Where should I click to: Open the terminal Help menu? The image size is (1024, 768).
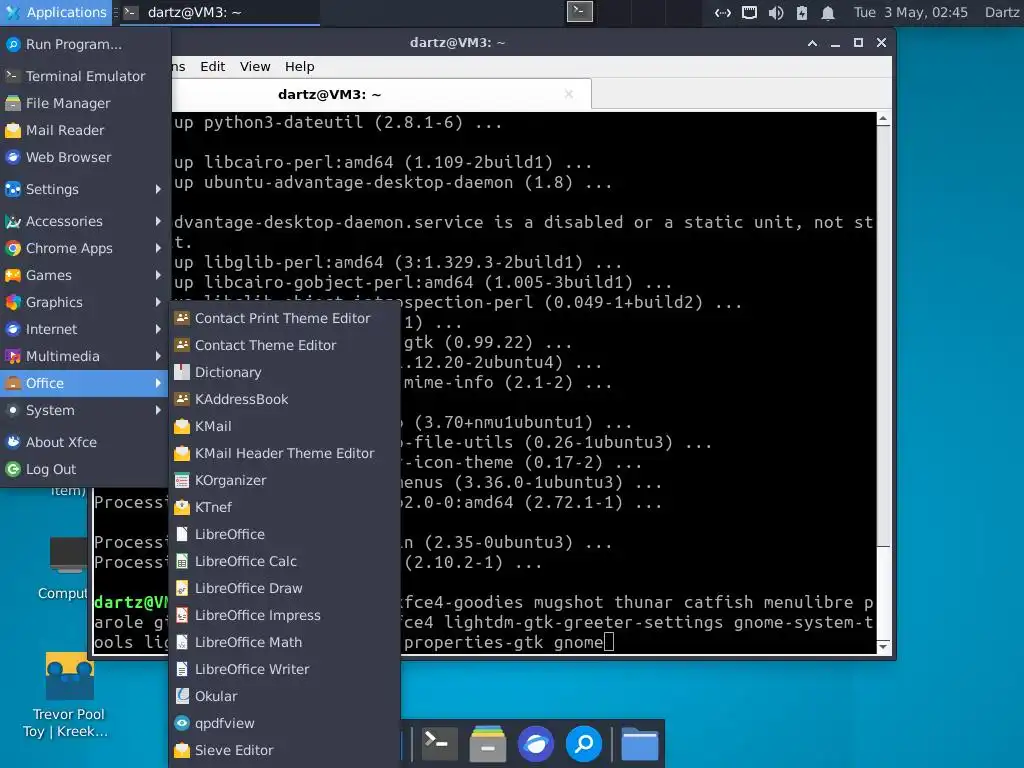click(300, 67)
